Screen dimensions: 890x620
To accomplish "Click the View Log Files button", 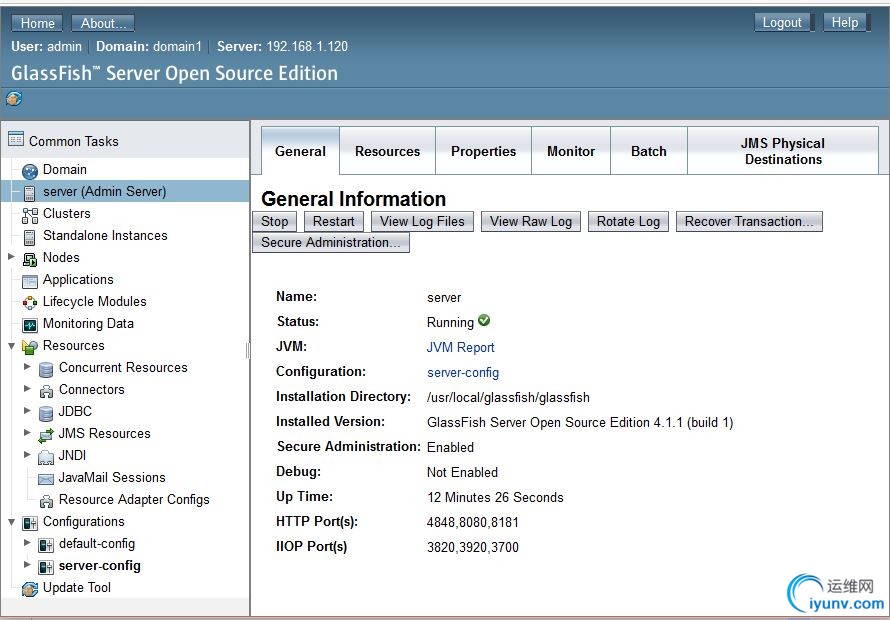I will [x=422, y=221].
